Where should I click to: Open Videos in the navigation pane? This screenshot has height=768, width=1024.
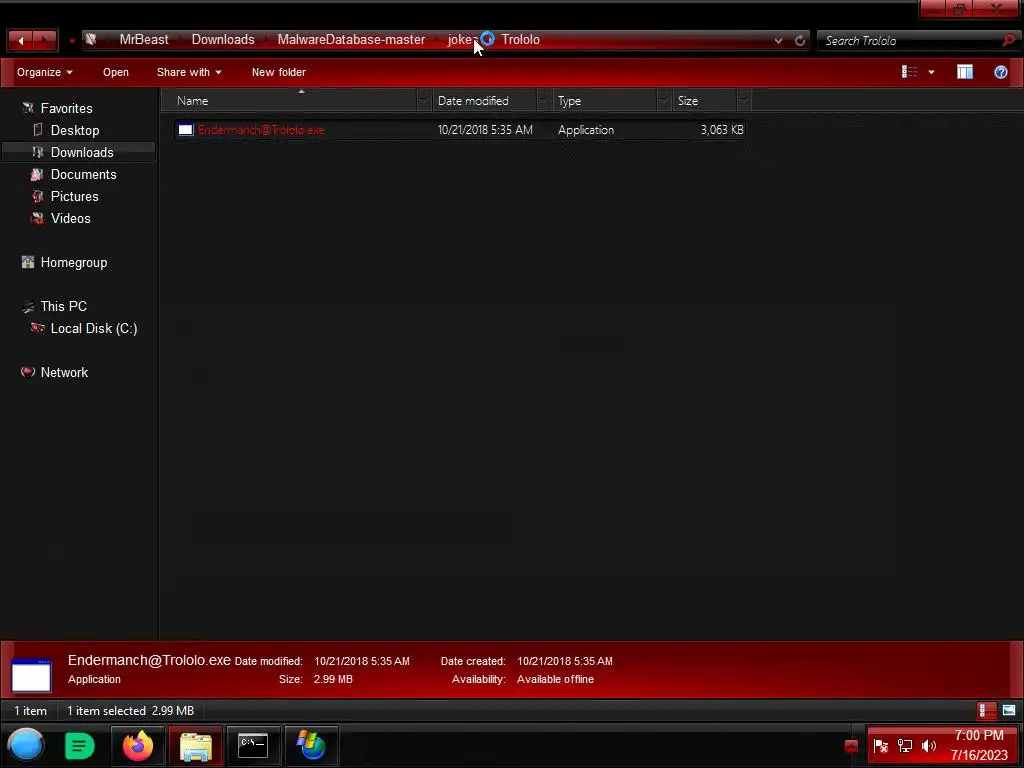click(x=71, y=219)
